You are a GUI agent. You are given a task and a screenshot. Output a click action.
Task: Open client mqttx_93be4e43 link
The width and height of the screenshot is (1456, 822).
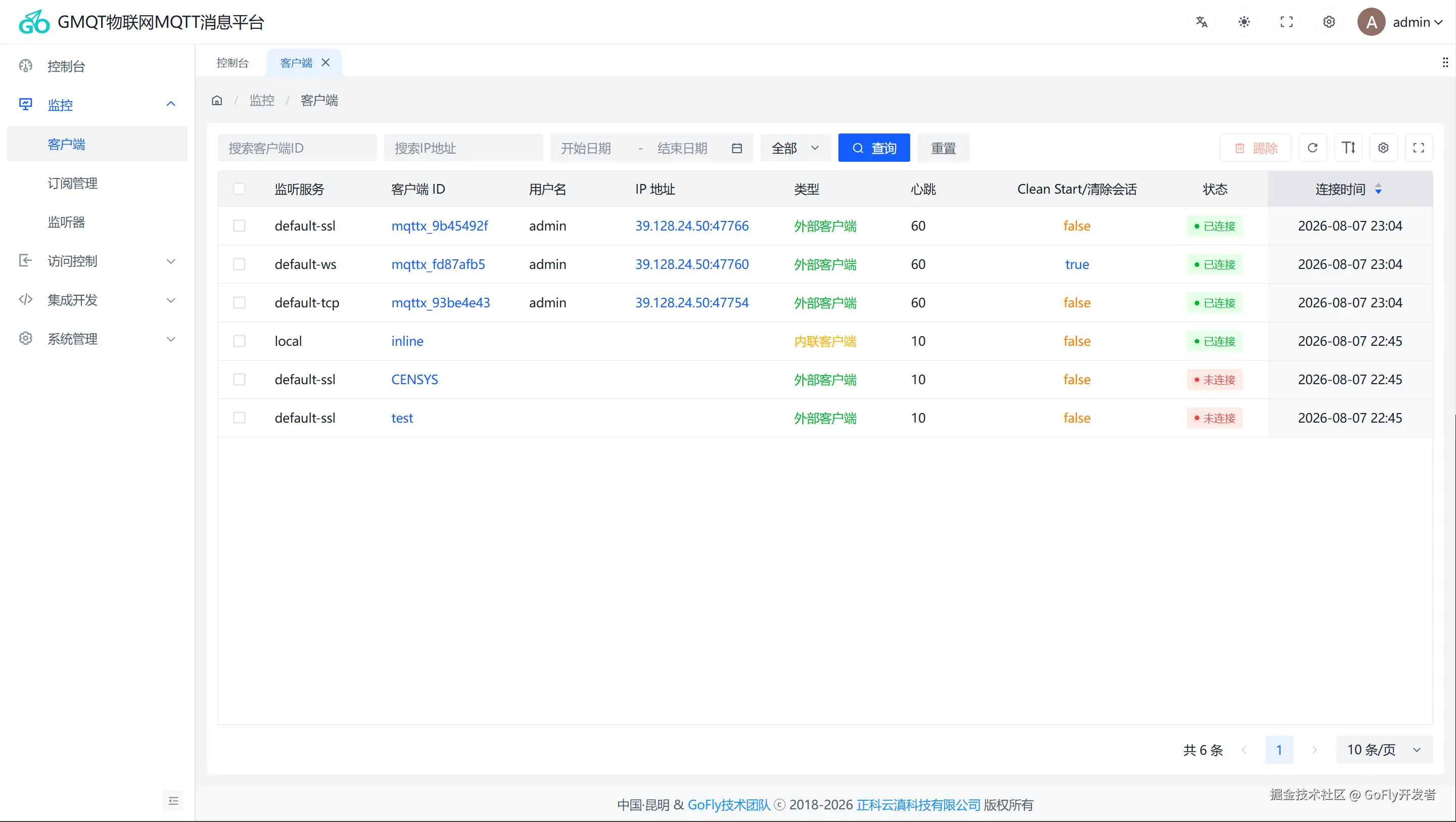click(x=440, y=302)
